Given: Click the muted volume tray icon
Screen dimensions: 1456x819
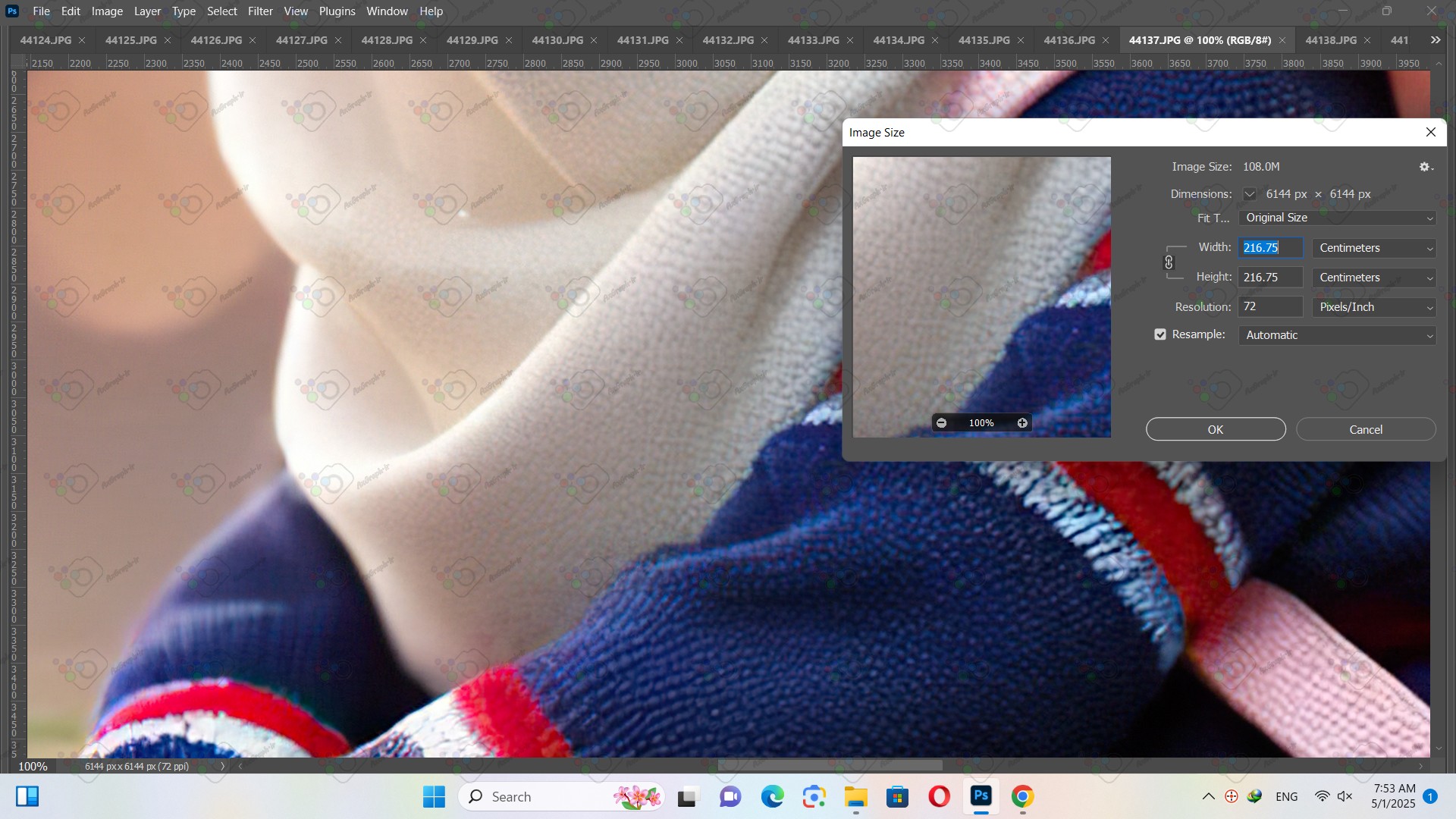Looking at the screenshot, I should pyautogui.click(x=1345, y=796).
